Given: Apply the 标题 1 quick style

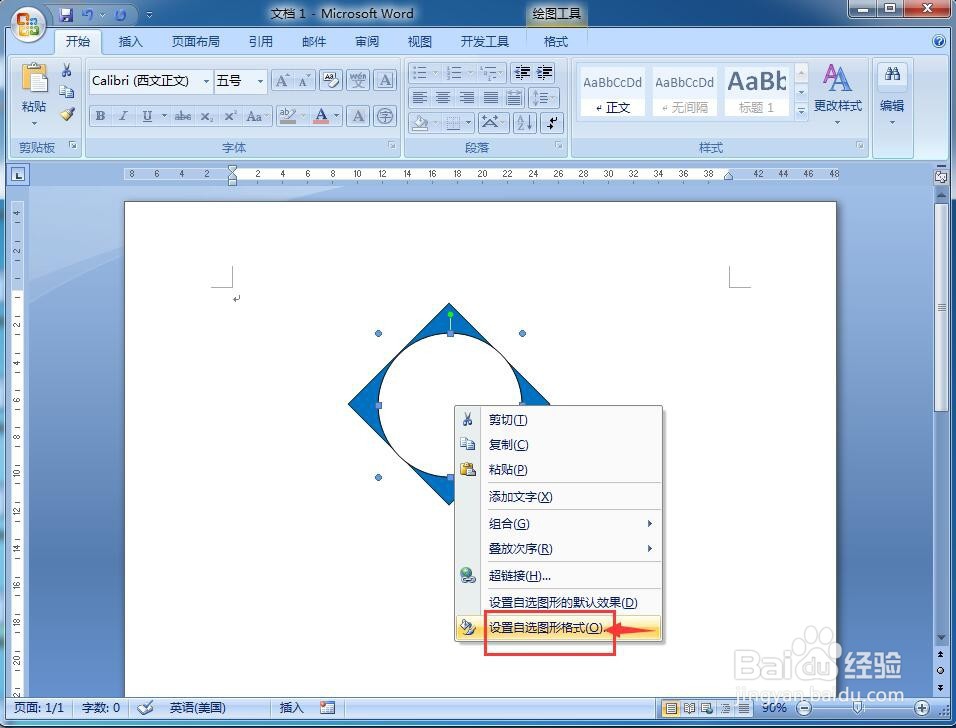Looking at the screenshot, I should pyautogui.click(x=756, y=93).
